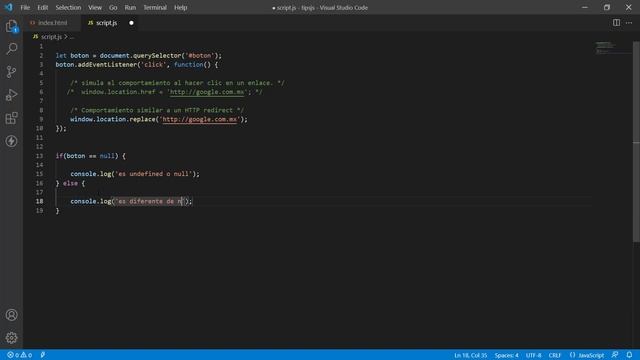This screenshot has width=640, height=360.
Task: Click the HTTP redirect comment on line 8
Action: (x=157, y=110)
